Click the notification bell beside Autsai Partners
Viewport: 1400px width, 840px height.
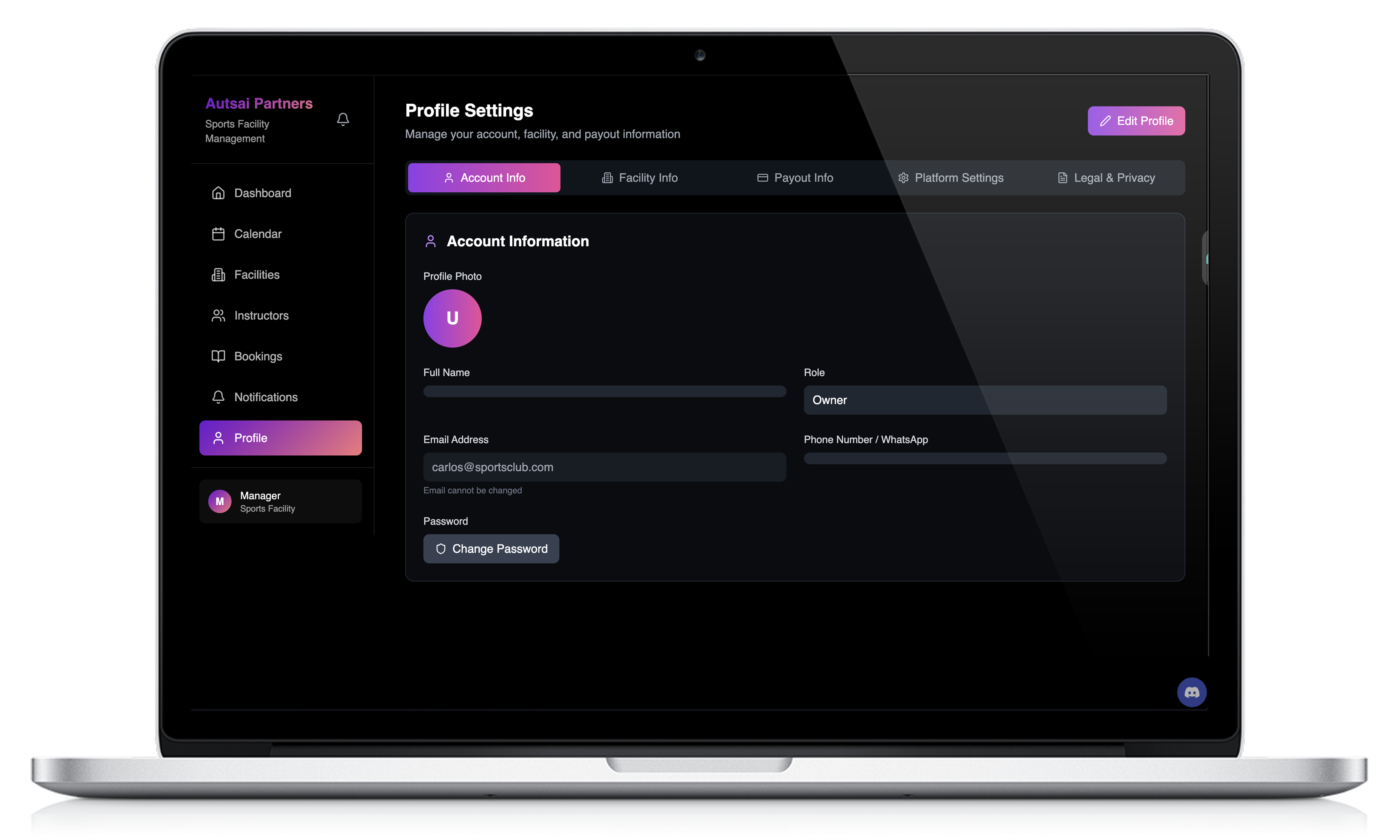[x=342, y=119]
